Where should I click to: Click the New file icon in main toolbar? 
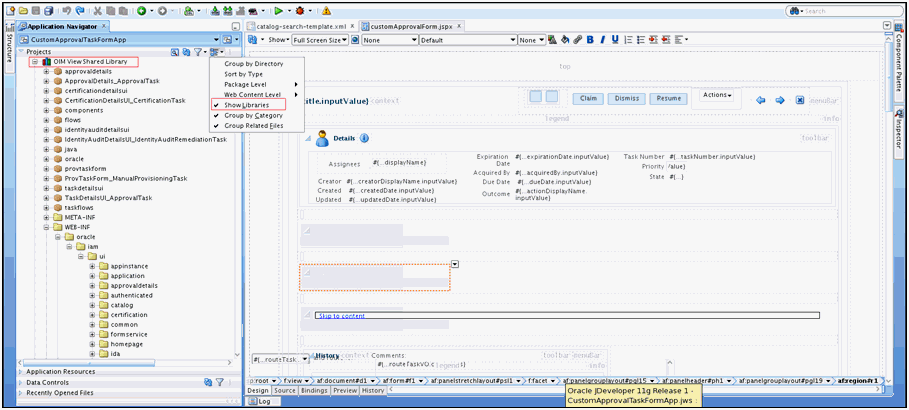(10, 10)
